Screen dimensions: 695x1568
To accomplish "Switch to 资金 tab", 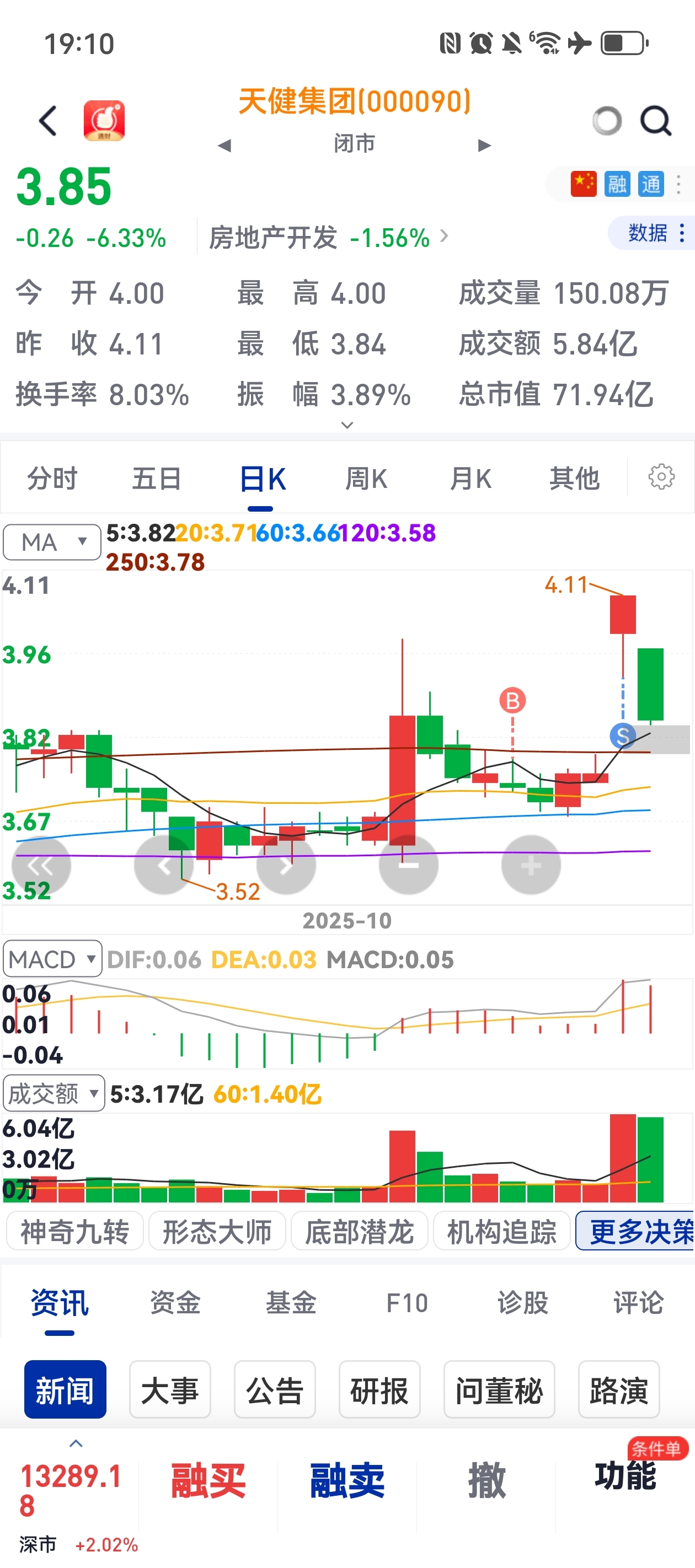I will tap(175, 1304).
